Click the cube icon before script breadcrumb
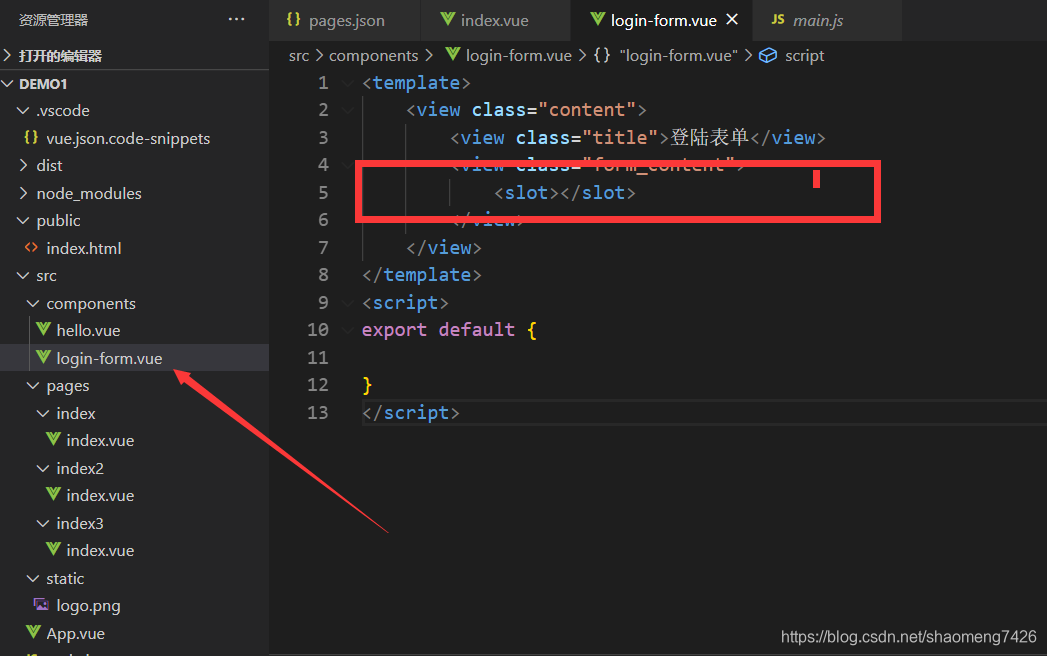1047x656 pixels. 768,55
